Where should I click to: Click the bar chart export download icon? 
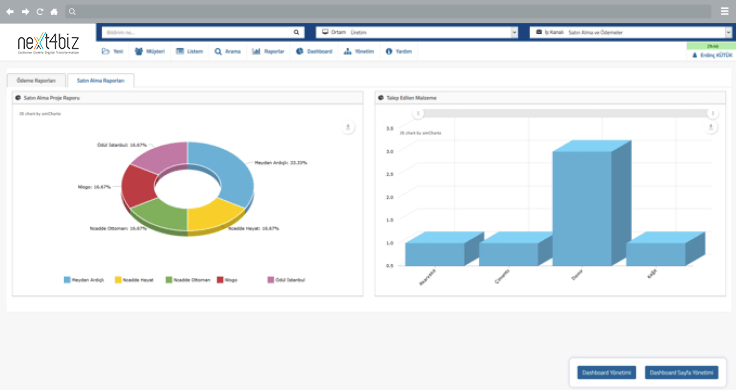click(711, 127)
